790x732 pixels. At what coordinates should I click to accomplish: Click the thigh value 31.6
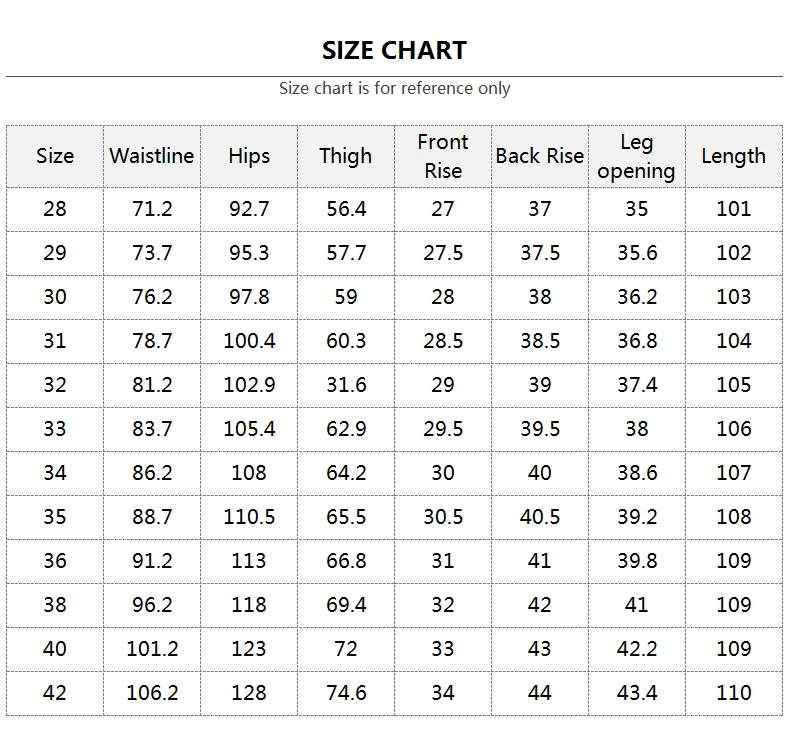[x=346, y=385]
